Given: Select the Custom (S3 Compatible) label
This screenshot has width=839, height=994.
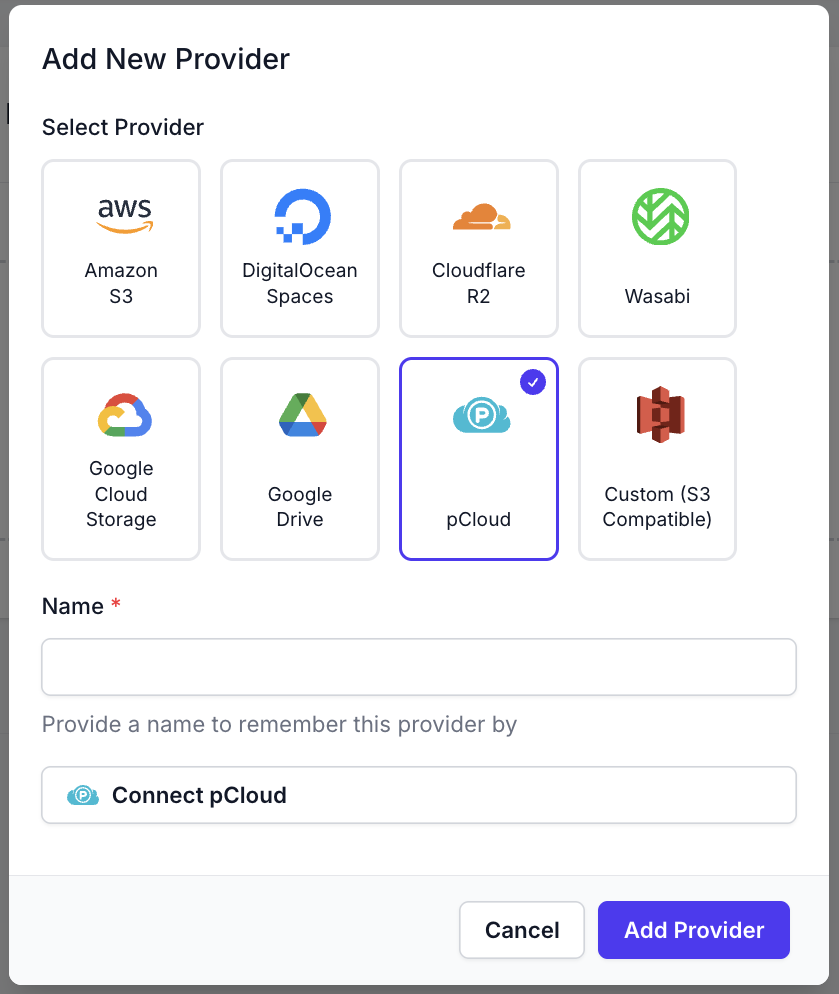Looking at the screenshot, I should (658, 507).
